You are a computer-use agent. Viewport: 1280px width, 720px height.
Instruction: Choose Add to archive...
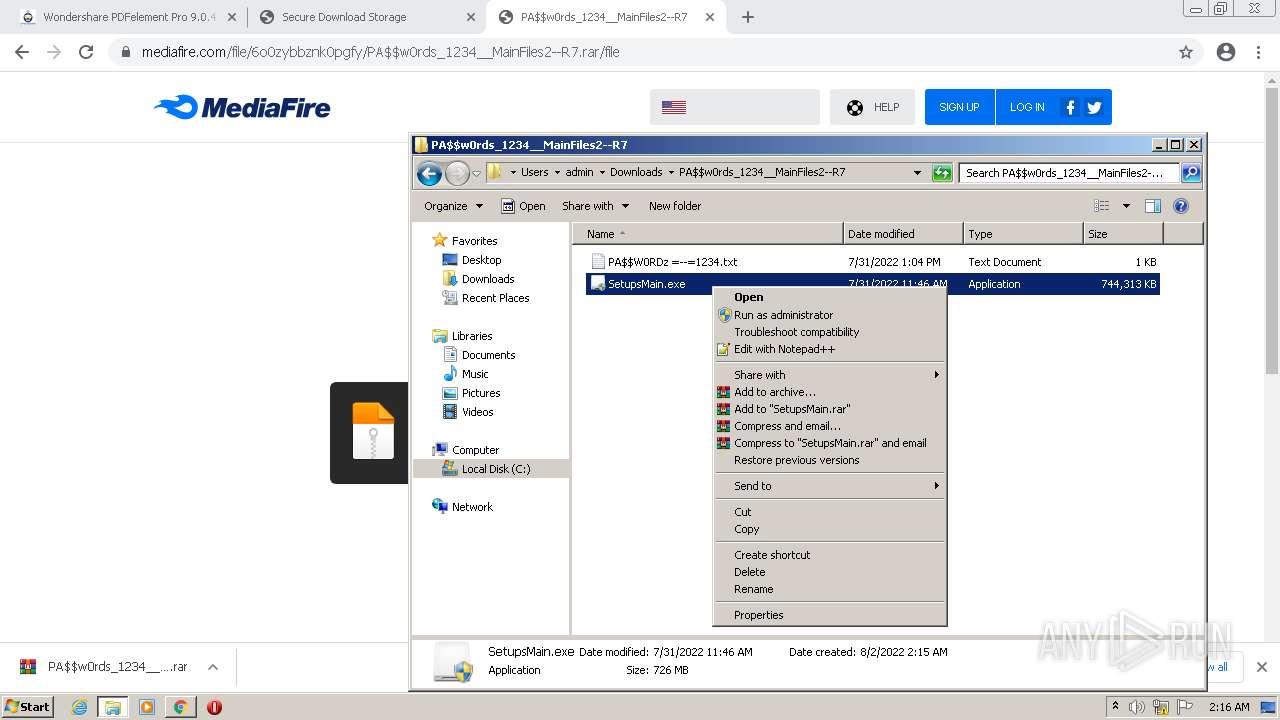830,392
